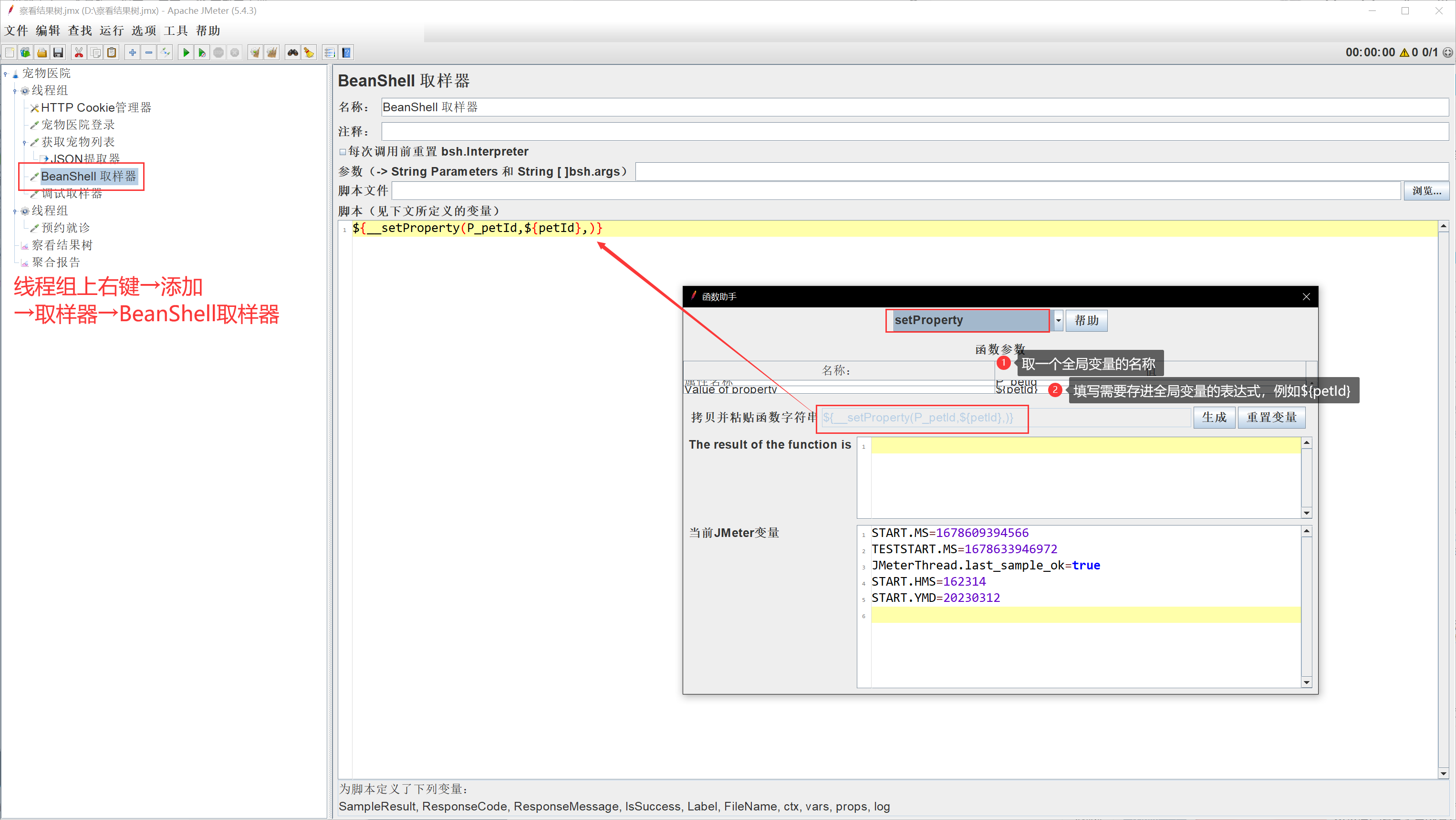This screenshot has width=1456, height=820.
Task: Open the 选项 menu
Action: pyautogui.click(x=143, y=31)
